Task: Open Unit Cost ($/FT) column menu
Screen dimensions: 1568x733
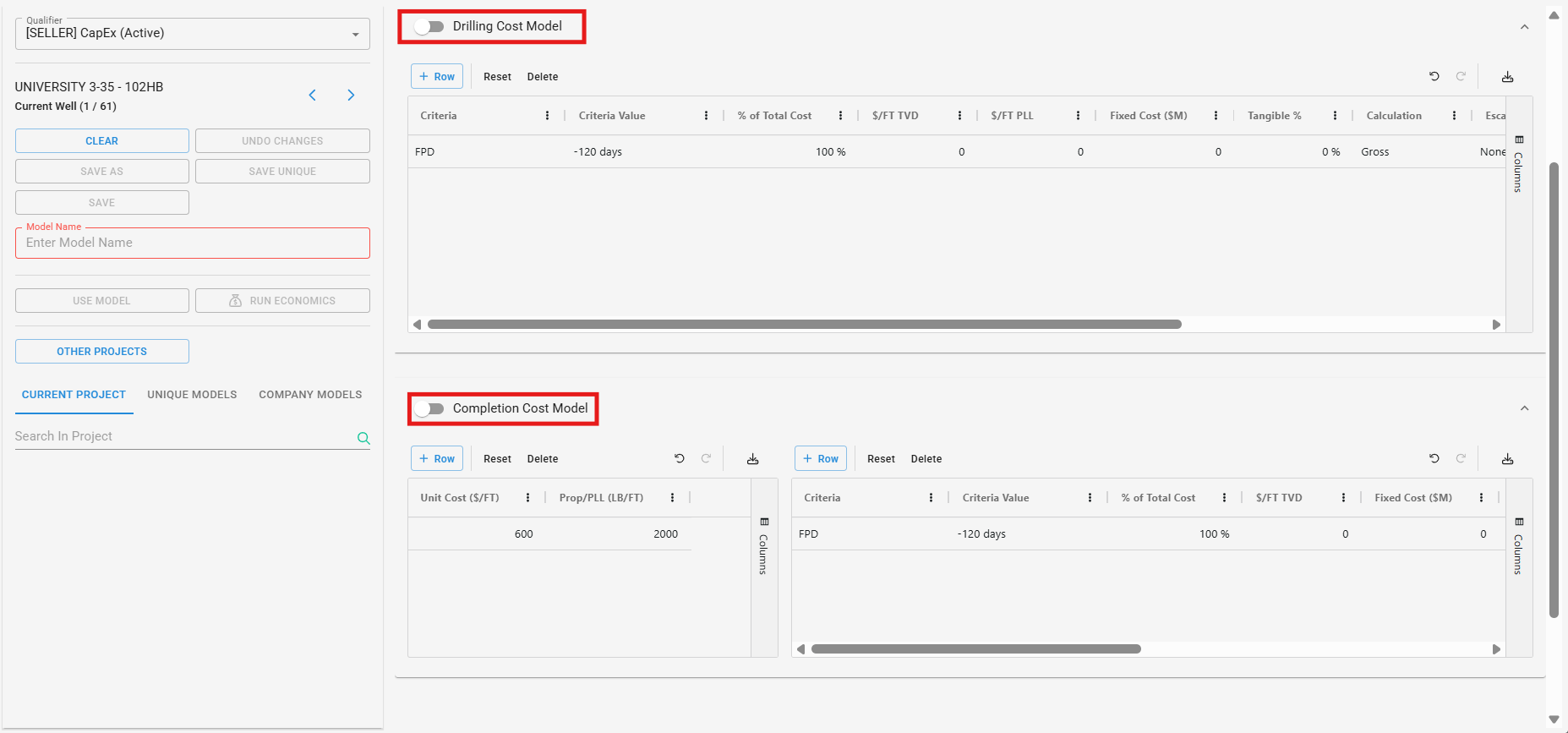Action: (x=527, y=498)
